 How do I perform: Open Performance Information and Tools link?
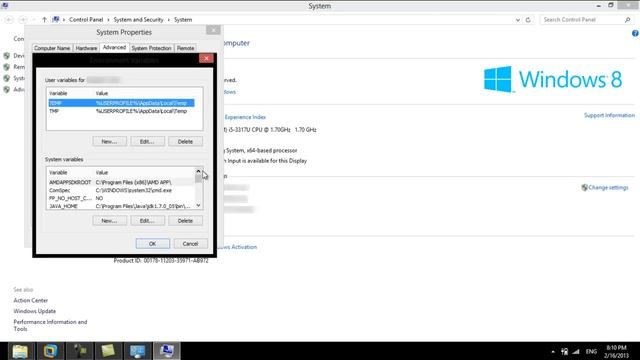50,325
